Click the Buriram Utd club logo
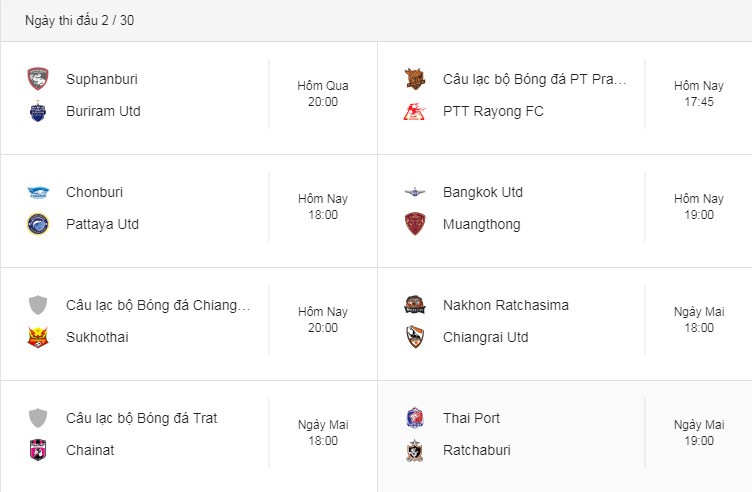 tap(38, 111)
